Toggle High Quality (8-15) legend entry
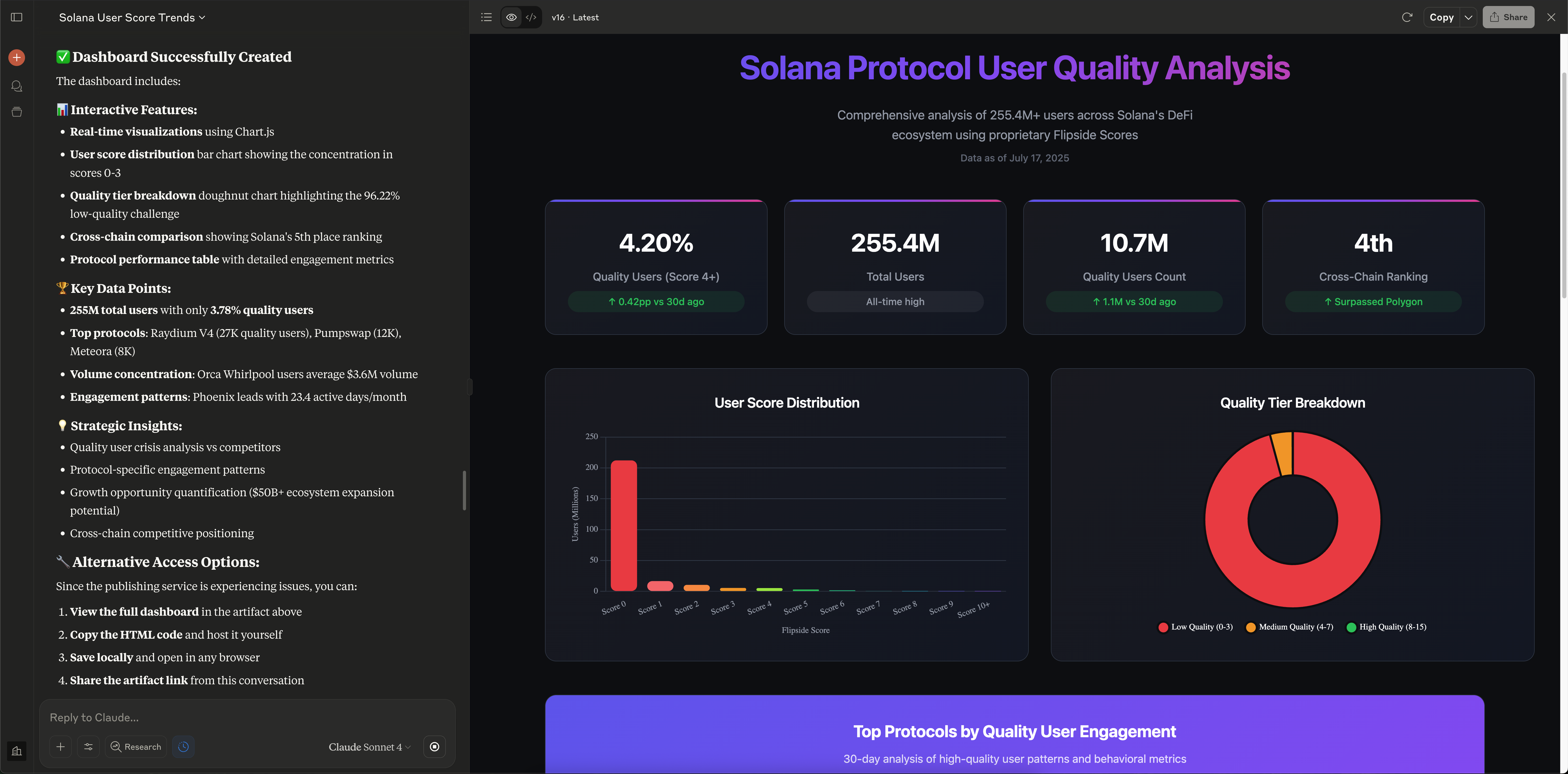The height and width of the screenshot is (774, 1568). coord(1387,627)
